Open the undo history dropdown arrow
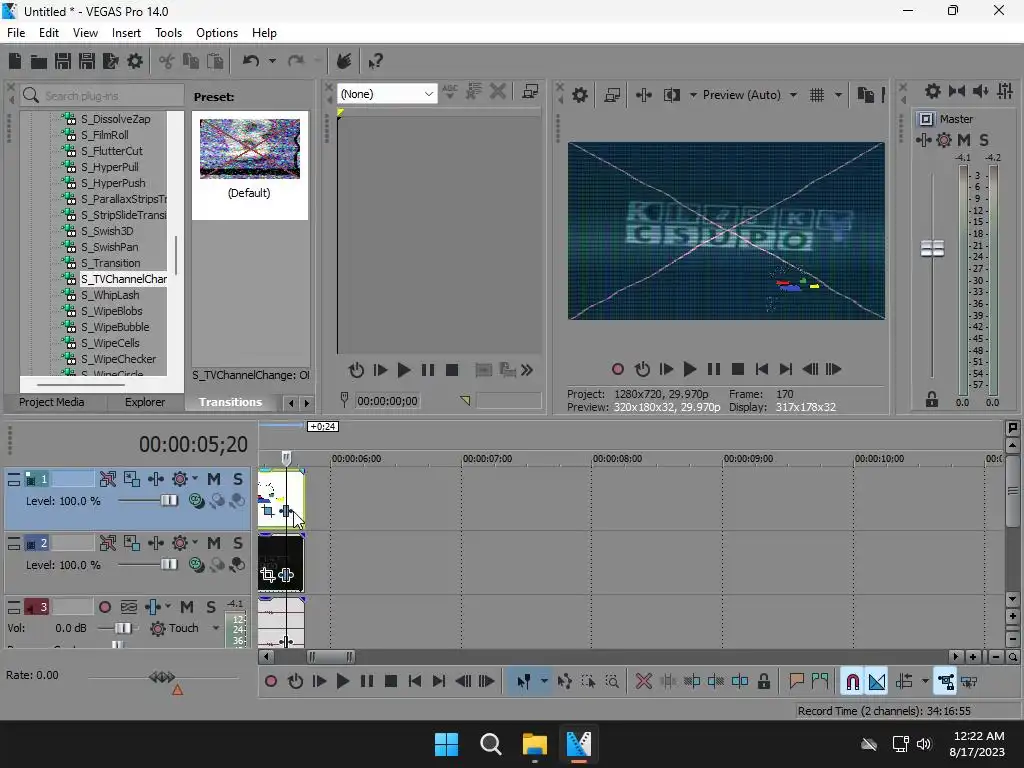 pyautogui.click(x=272, y=61)
